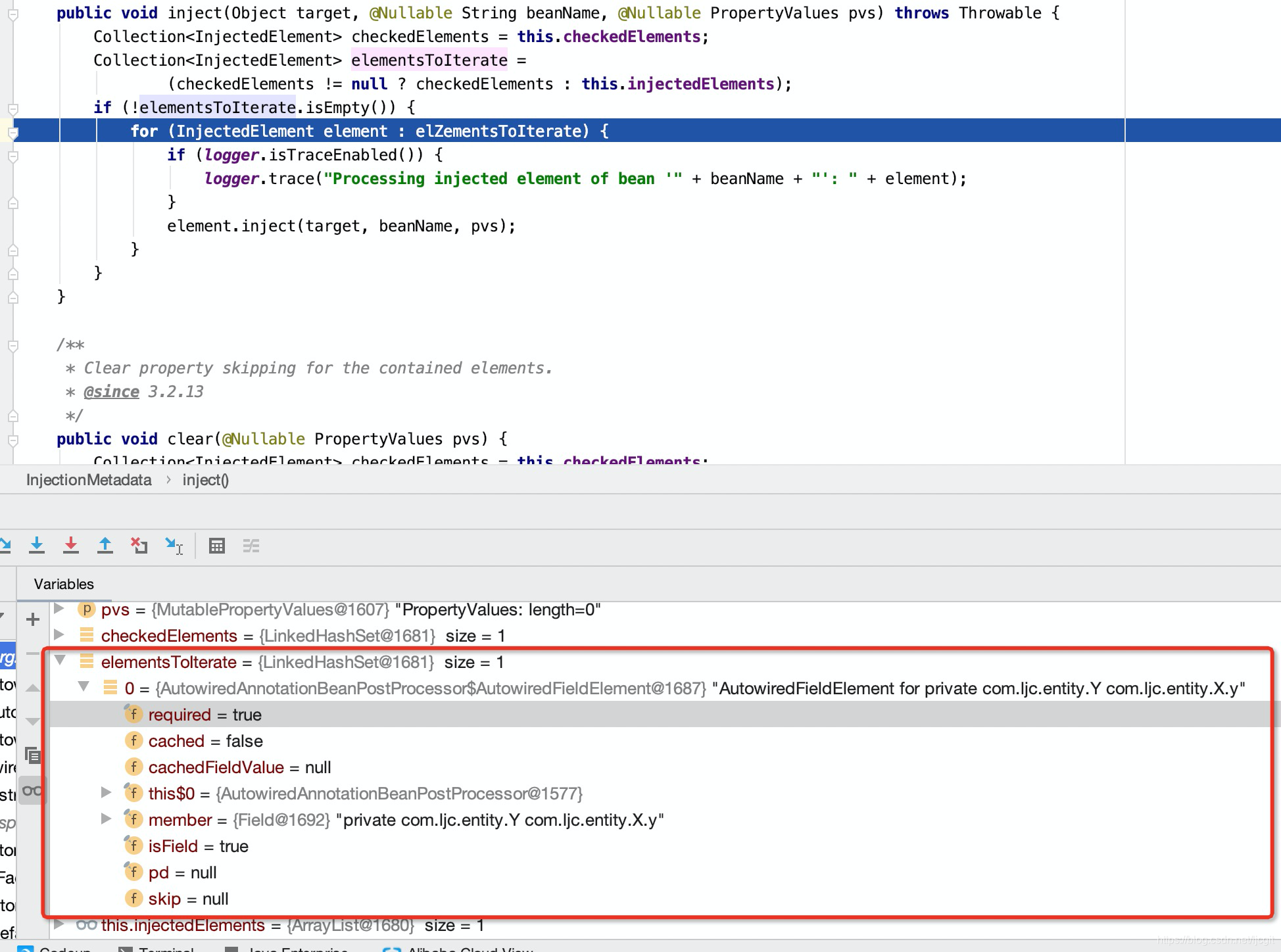Toggle code fold at the for loop line
Viewport: 1281px width, 952px height.
[x=12, y=132]
